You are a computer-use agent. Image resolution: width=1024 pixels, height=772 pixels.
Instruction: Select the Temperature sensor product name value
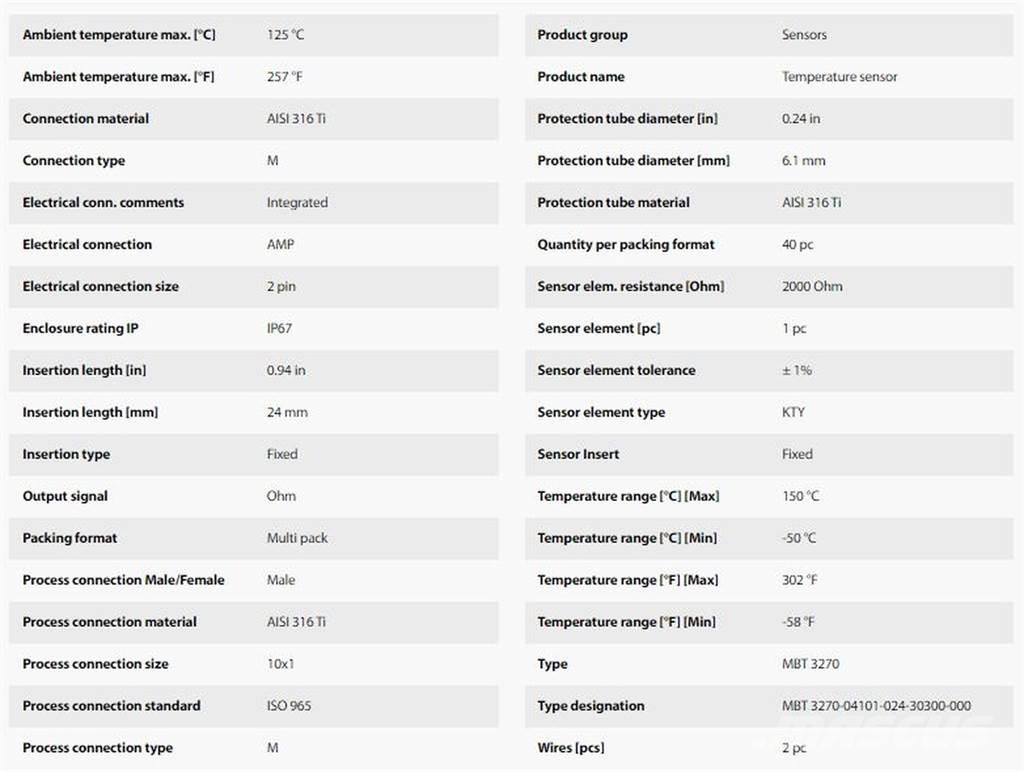[839, 76]
